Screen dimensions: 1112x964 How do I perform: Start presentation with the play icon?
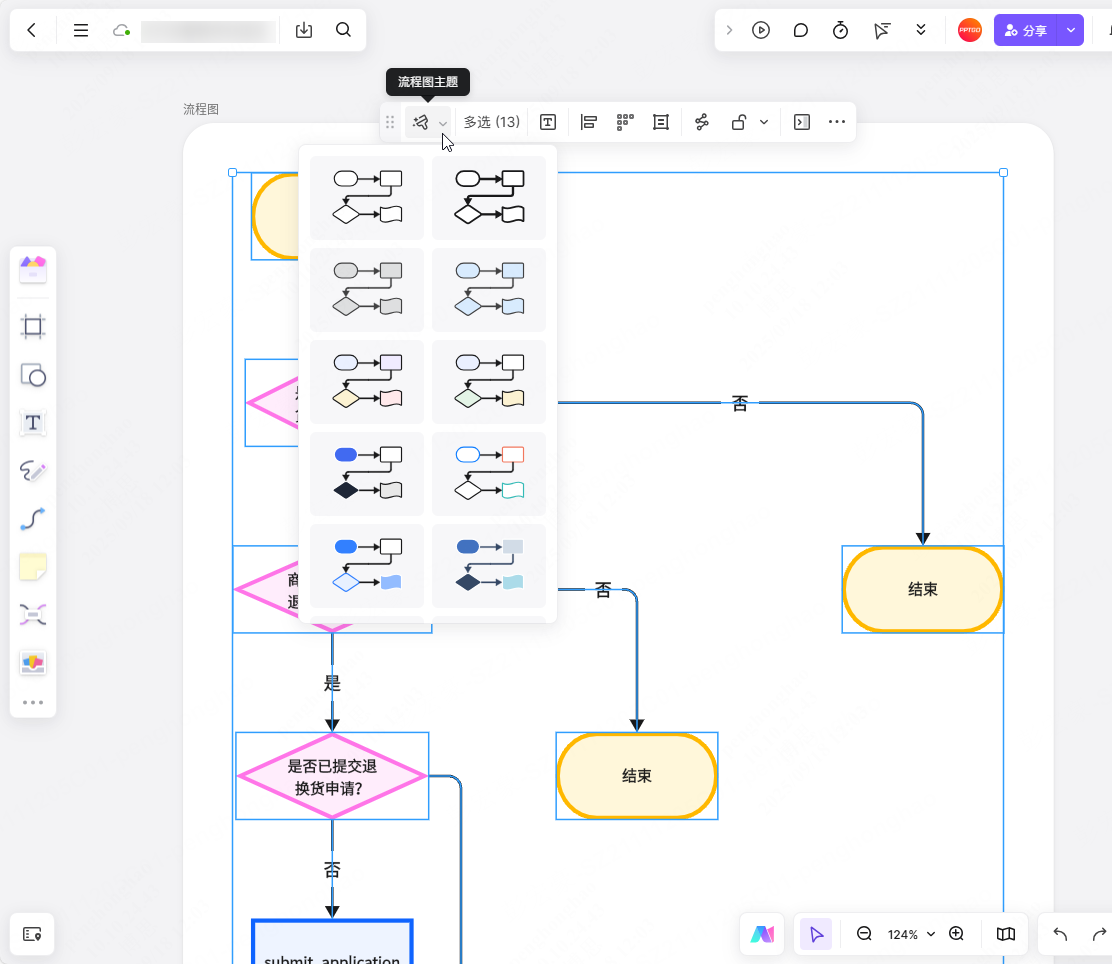(761, 30)
